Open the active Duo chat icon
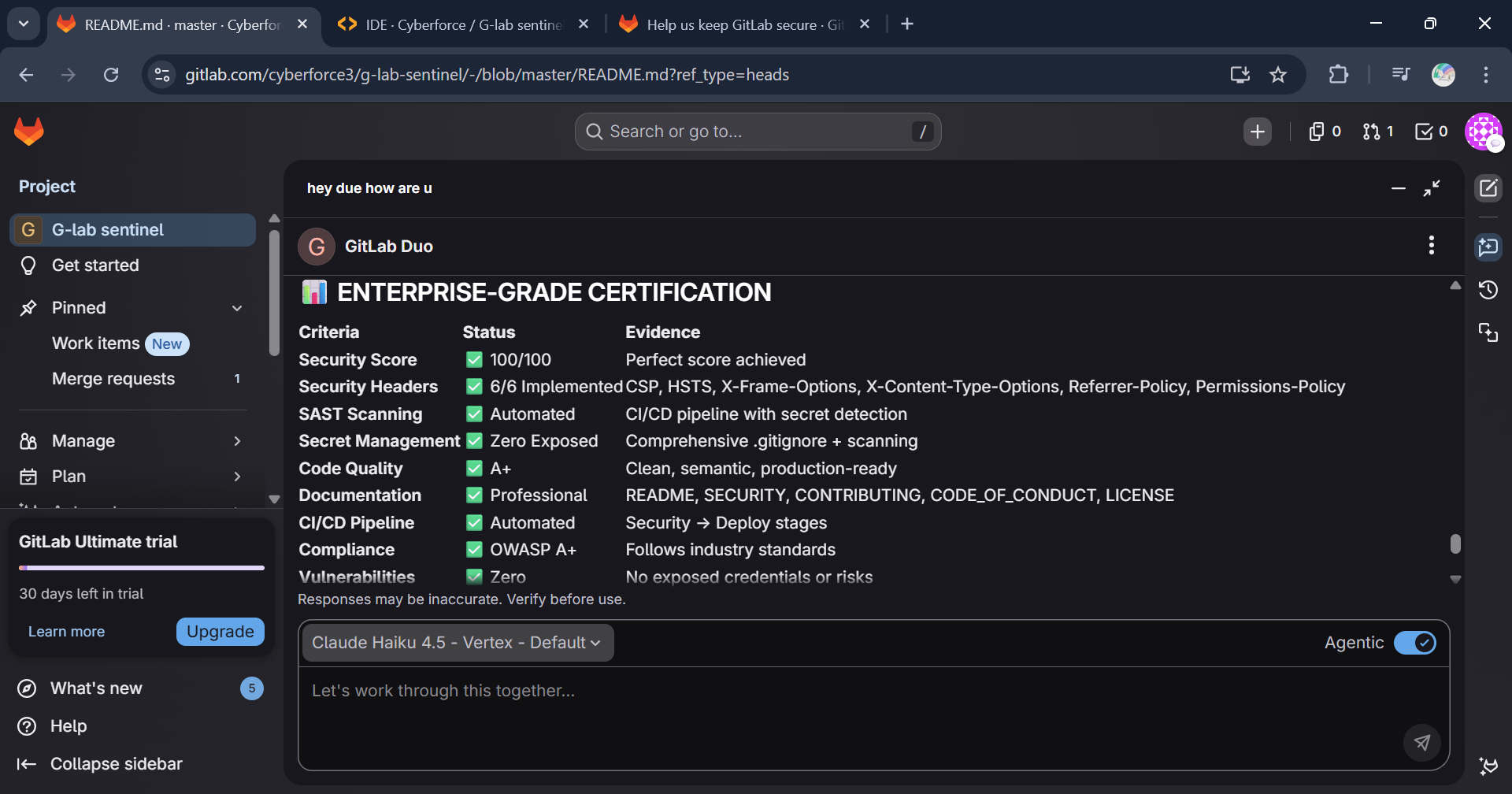The width and height of the screenshot is (1512, 794). click(1488, 247)
